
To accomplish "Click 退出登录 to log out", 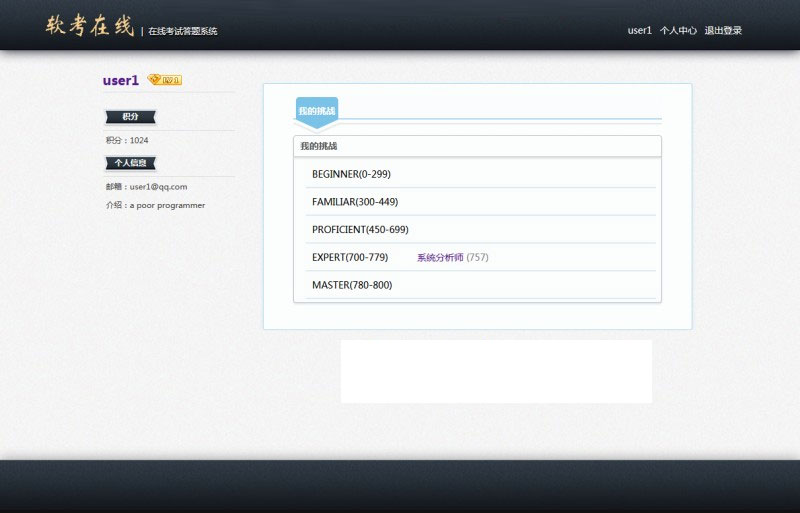I will point(723,31).
